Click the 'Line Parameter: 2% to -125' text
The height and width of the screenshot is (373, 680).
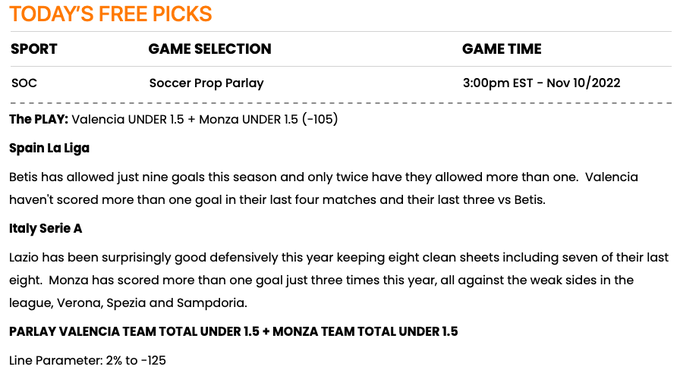[x=88, y=360]
